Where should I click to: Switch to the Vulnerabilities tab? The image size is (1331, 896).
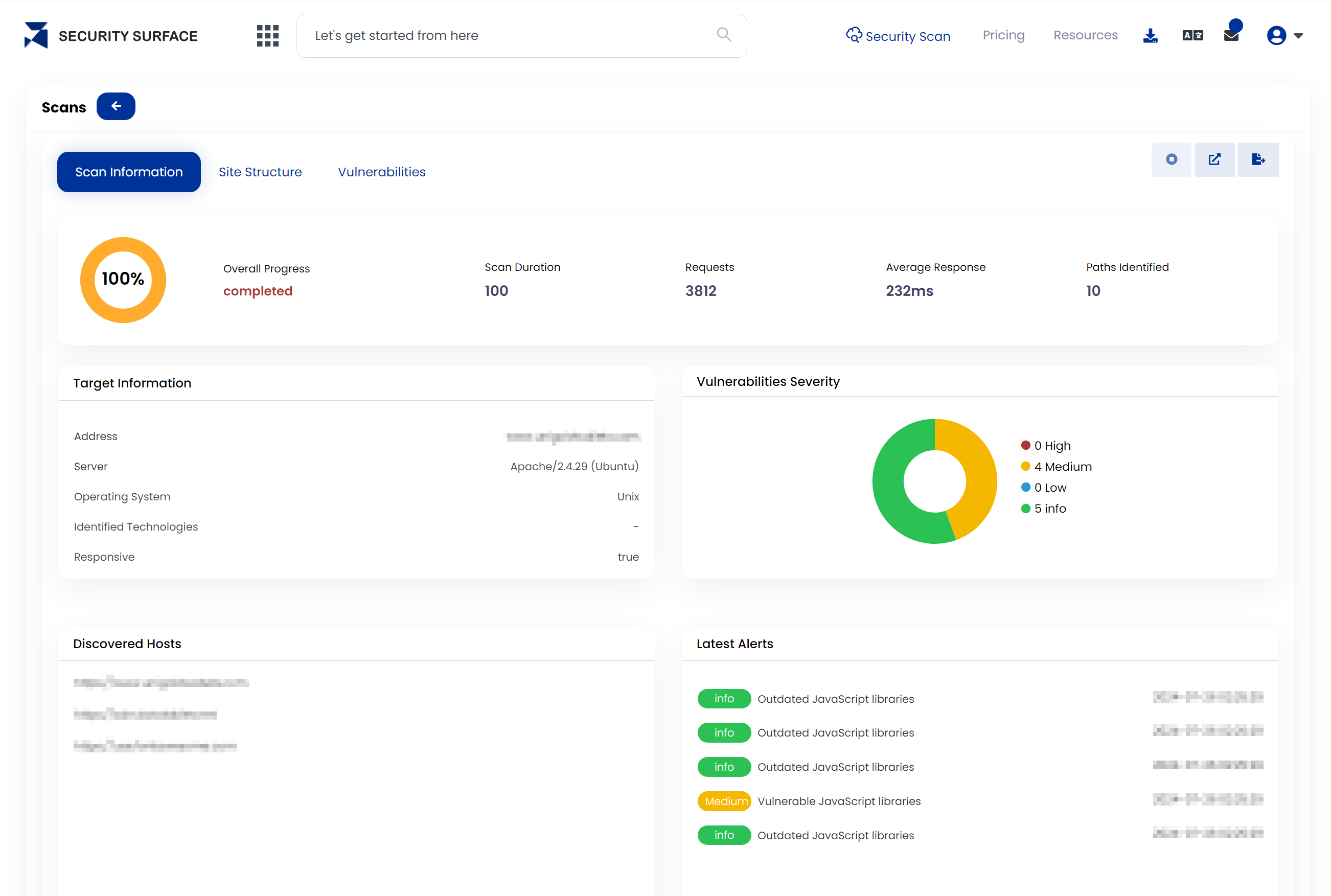[381, 172]
